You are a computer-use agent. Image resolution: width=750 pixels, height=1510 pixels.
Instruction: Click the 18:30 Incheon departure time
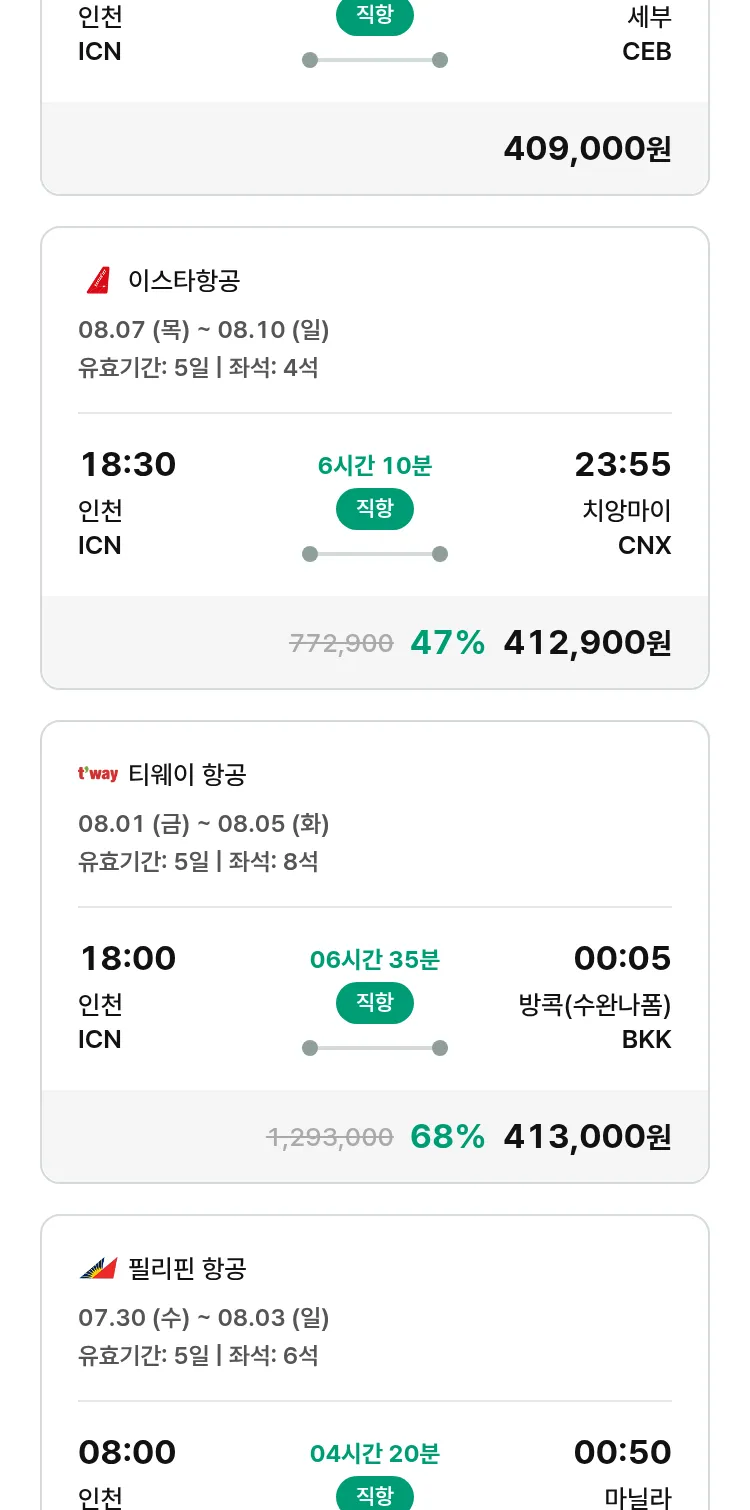pyautogui.click(x=128, y=465)
